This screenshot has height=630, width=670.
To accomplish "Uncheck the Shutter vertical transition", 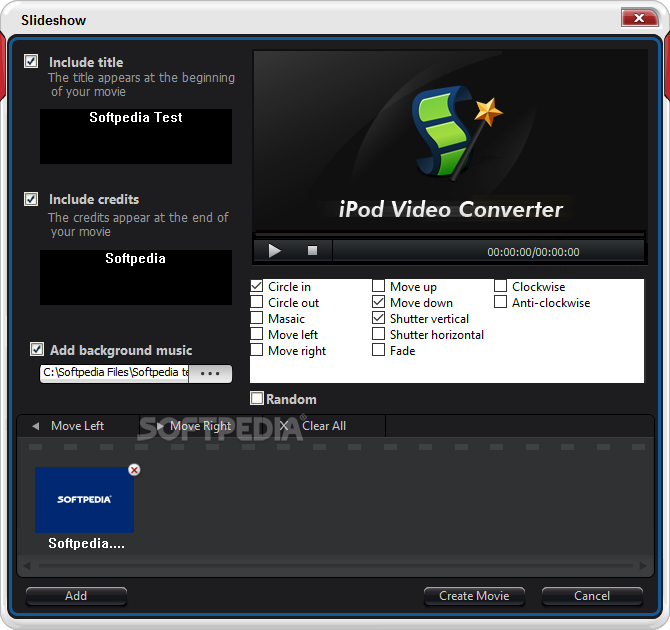I will coord(379,318).
